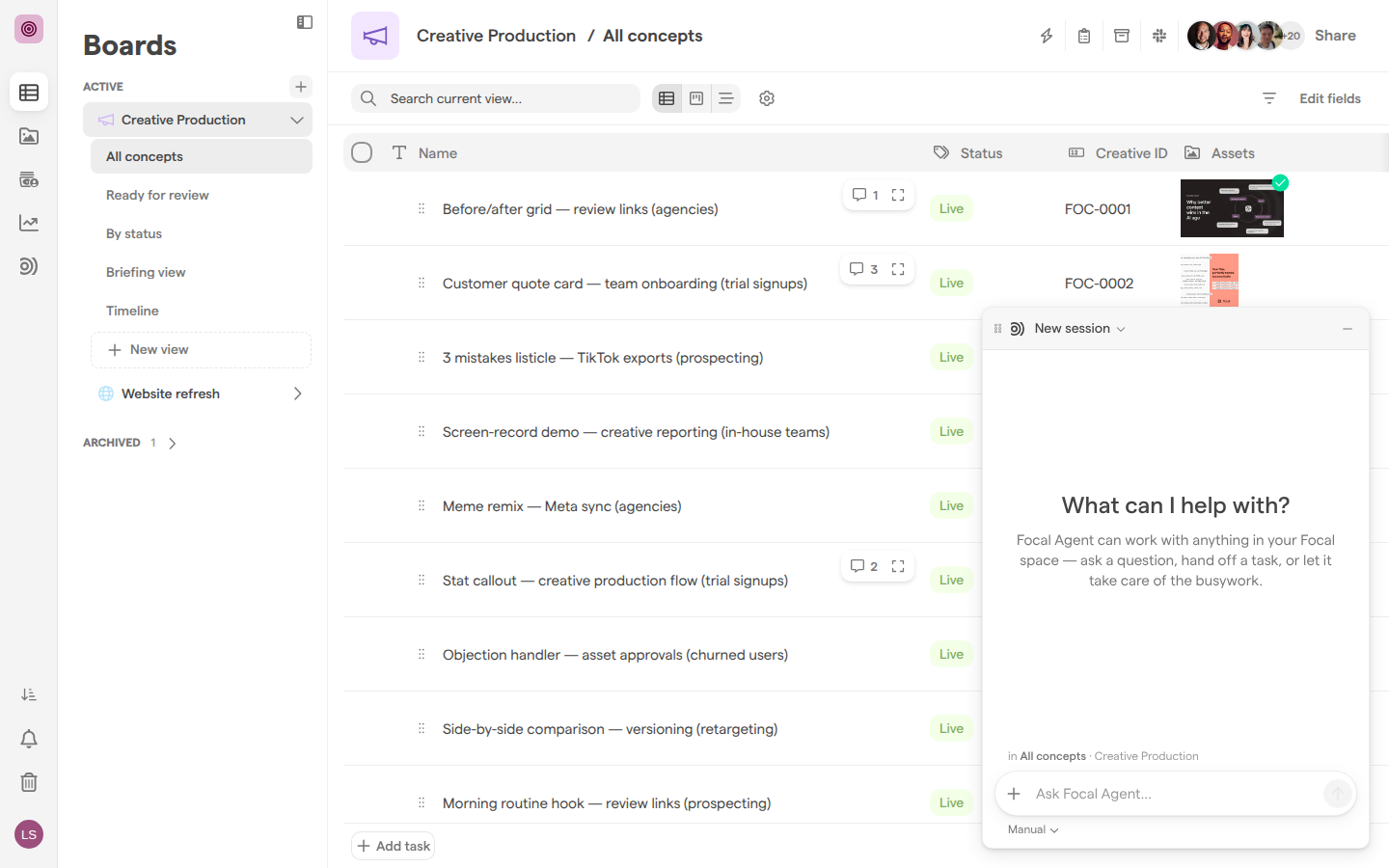Click Add task button
Viewport: 1389px width, 868px height.
click(394, 846)
